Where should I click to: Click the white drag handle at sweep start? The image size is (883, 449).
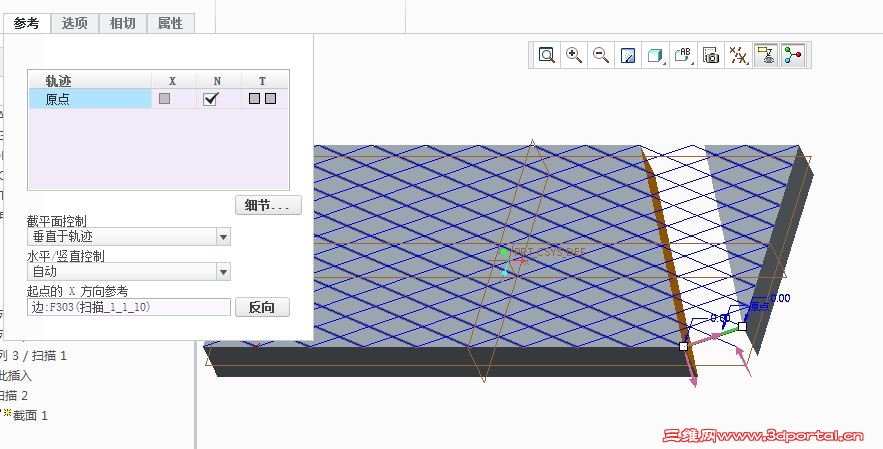(x=683, y=346)
